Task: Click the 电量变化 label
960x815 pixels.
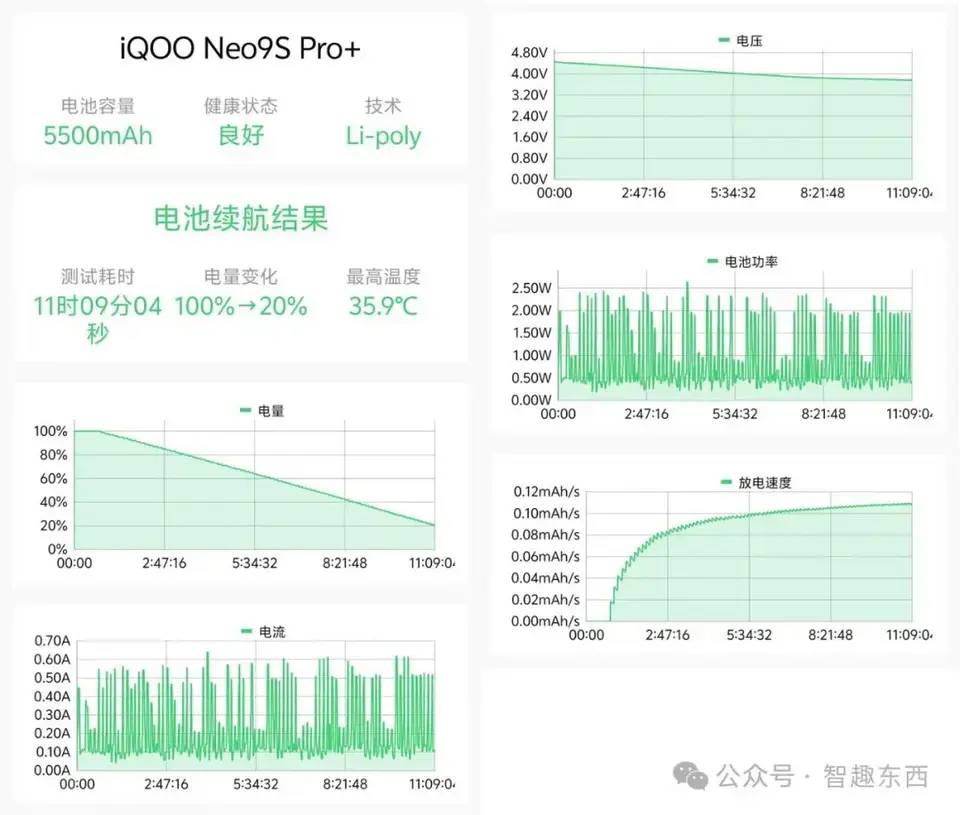Action: pos(241,277)
